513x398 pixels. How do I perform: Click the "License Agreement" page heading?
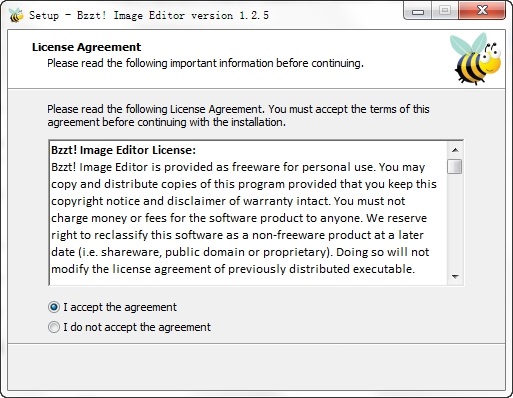click(x=86, y=47)
